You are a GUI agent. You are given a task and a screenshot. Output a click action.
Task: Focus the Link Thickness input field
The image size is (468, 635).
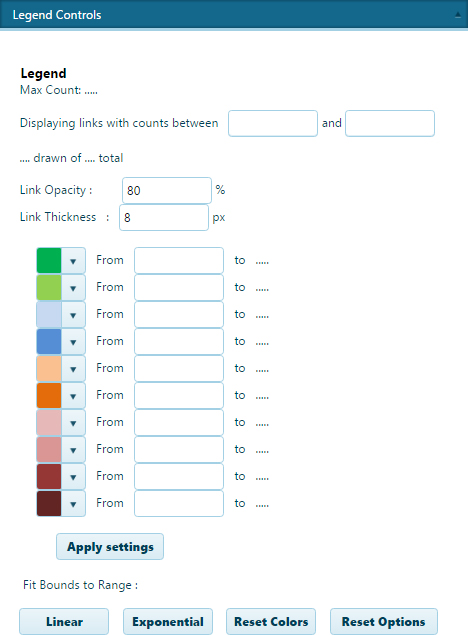coord(164,217)
